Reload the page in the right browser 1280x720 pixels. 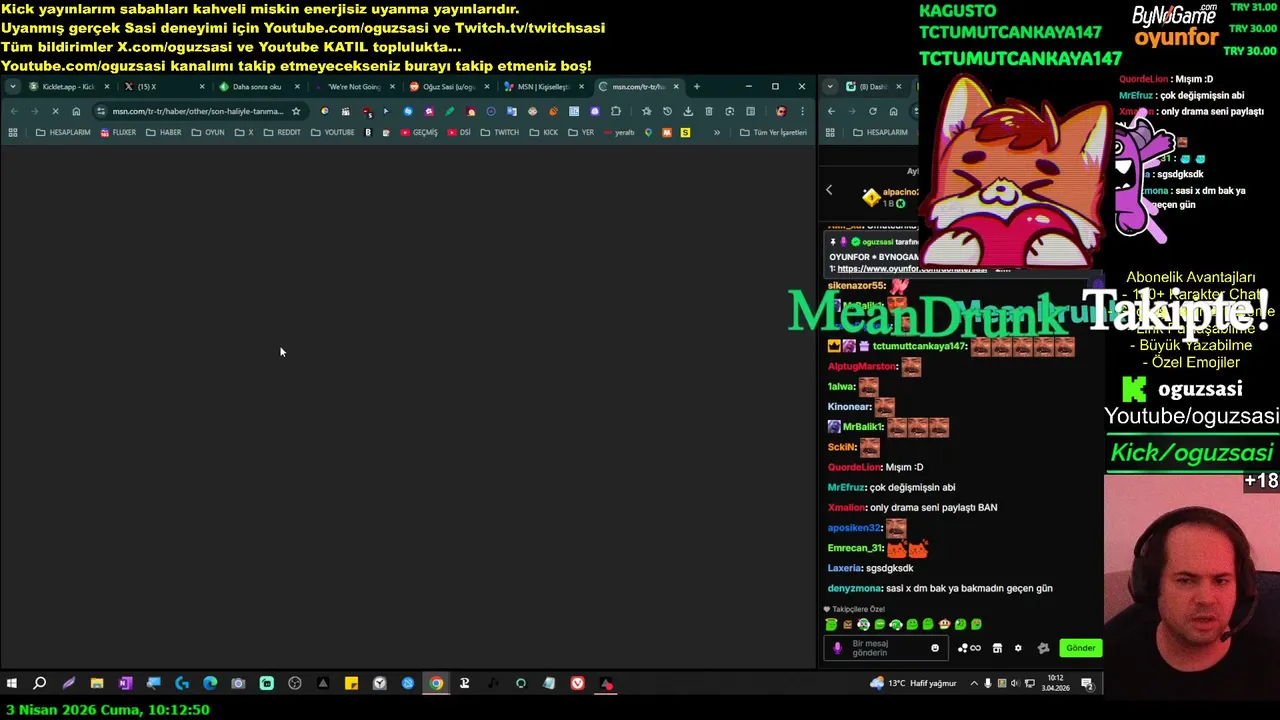point(872,111)
